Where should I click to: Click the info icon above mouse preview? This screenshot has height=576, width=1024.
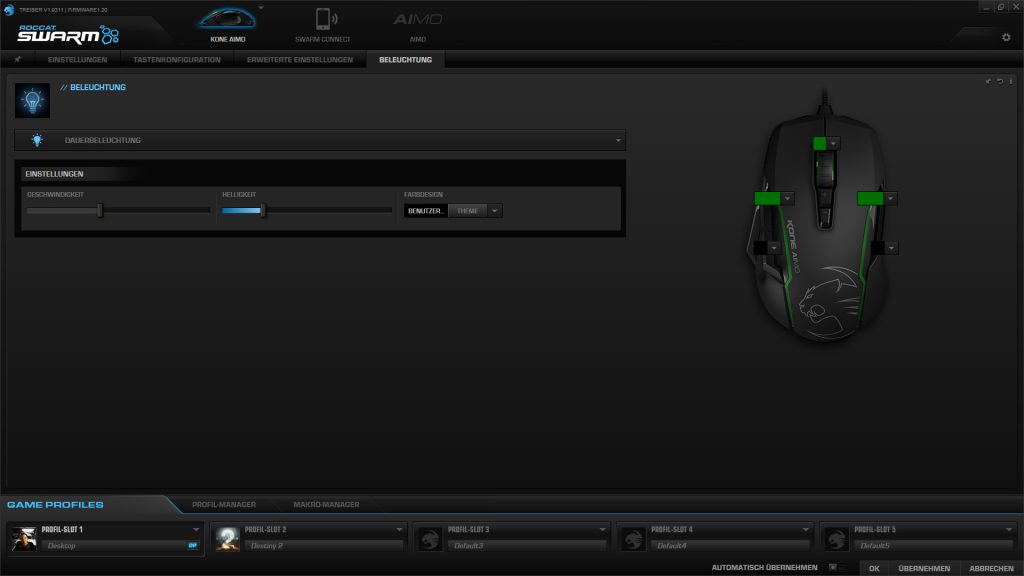click(x=1011, y=81)
